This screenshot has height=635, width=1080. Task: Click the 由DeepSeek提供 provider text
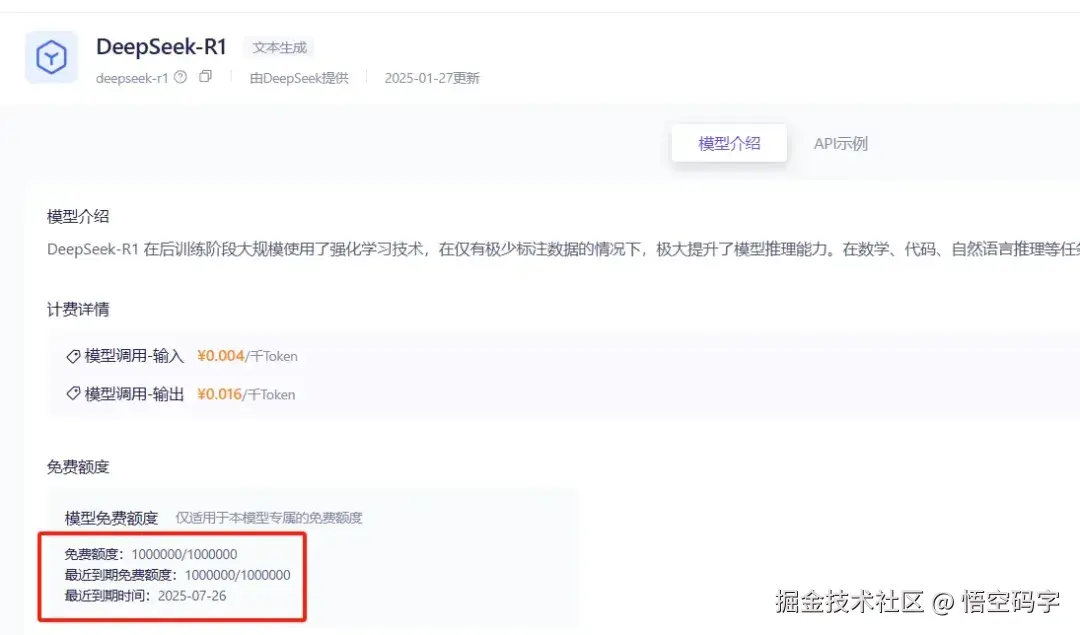pyautogui.click(x=299, y=78)
